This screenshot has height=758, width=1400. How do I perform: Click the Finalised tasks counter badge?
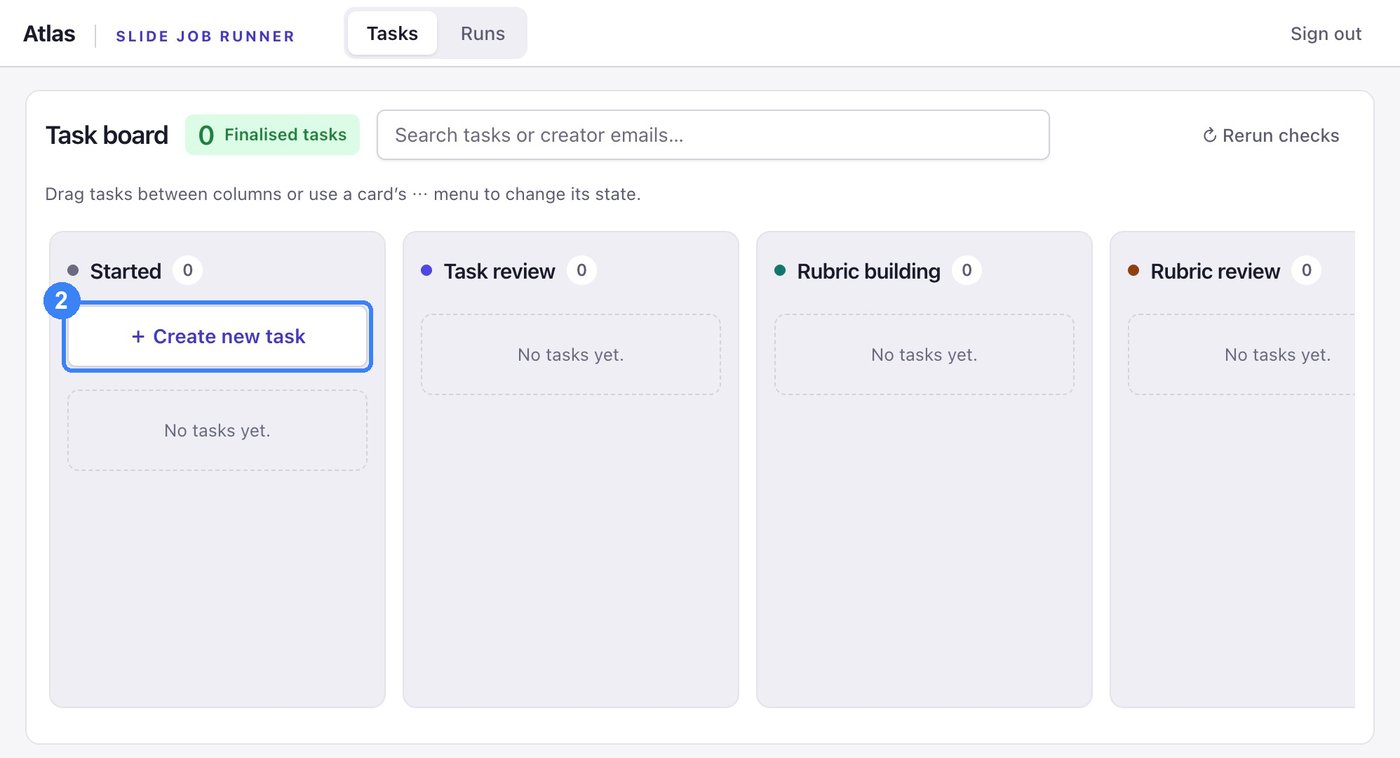[x=272, y=135]
